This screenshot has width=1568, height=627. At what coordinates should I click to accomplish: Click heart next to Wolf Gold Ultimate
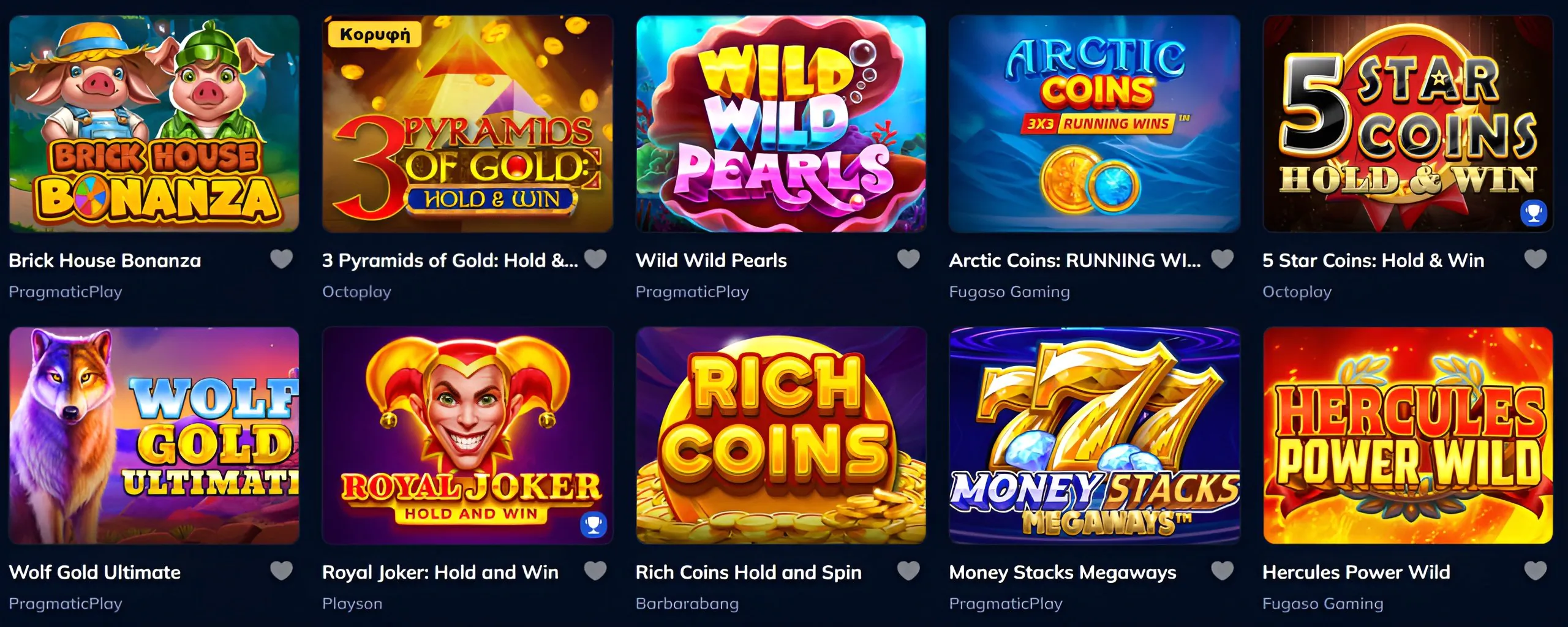click(x=282, y=571)
